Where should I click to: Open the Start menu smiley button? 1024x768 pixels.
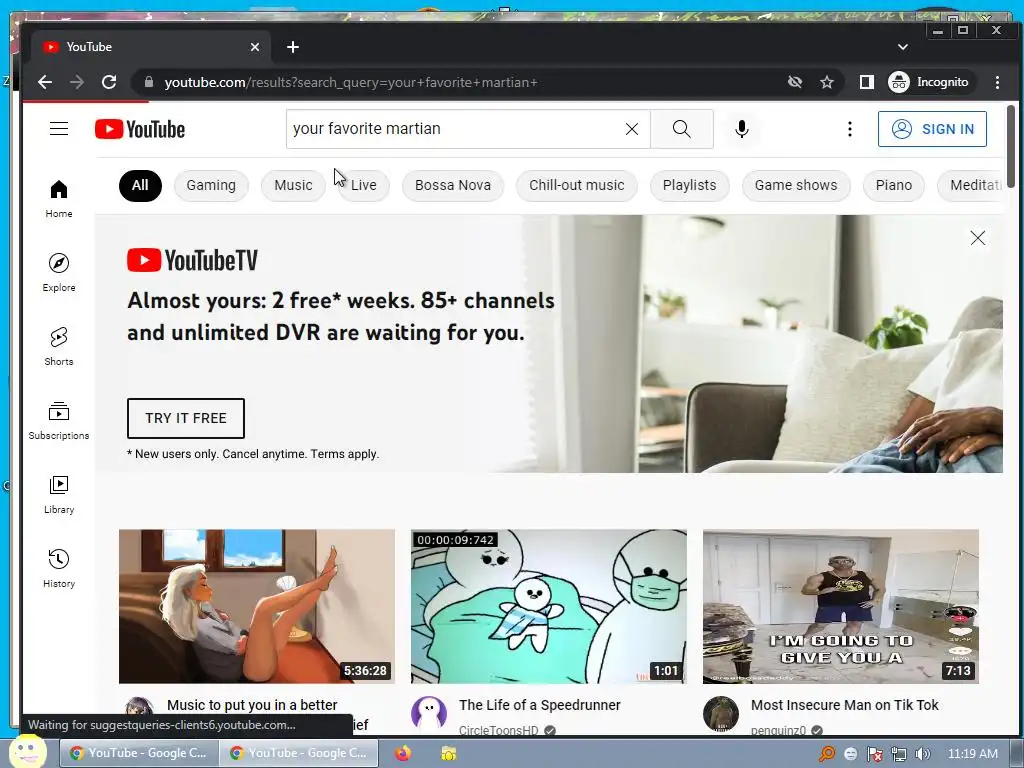point(26,752)
